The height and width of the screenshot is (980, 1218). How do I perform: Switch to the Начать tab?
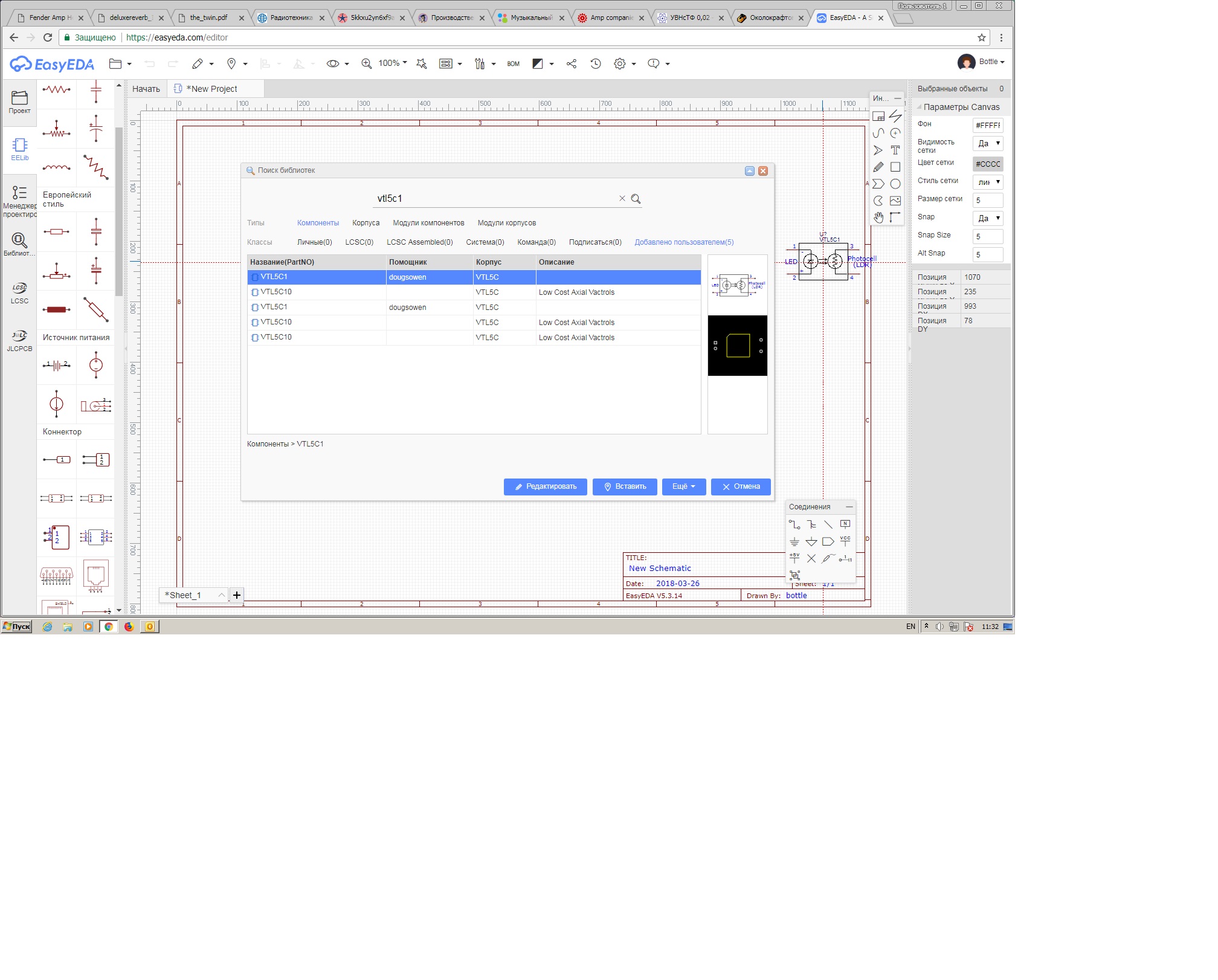click(x=146, y=89)
